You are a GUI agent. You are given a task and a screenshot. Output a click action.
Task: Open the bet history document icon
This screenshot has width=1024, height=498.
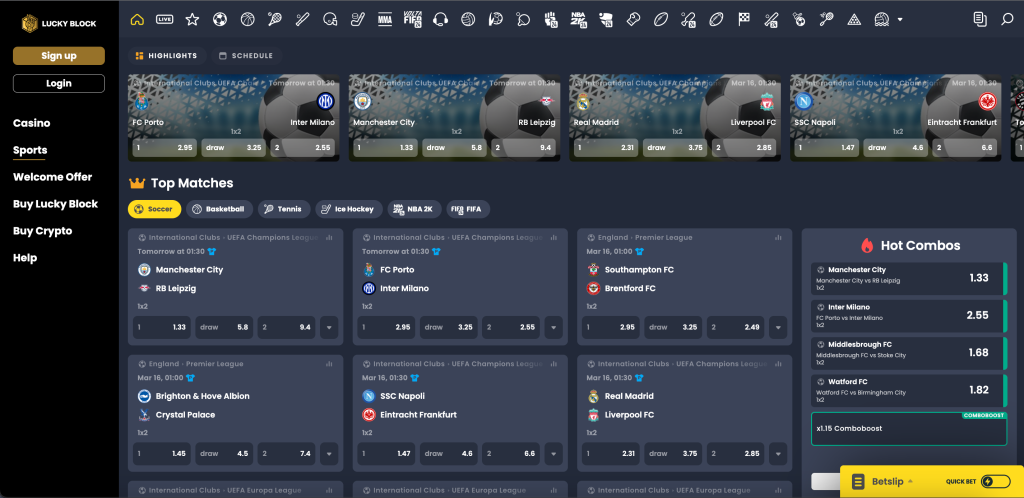pos(980,20)
